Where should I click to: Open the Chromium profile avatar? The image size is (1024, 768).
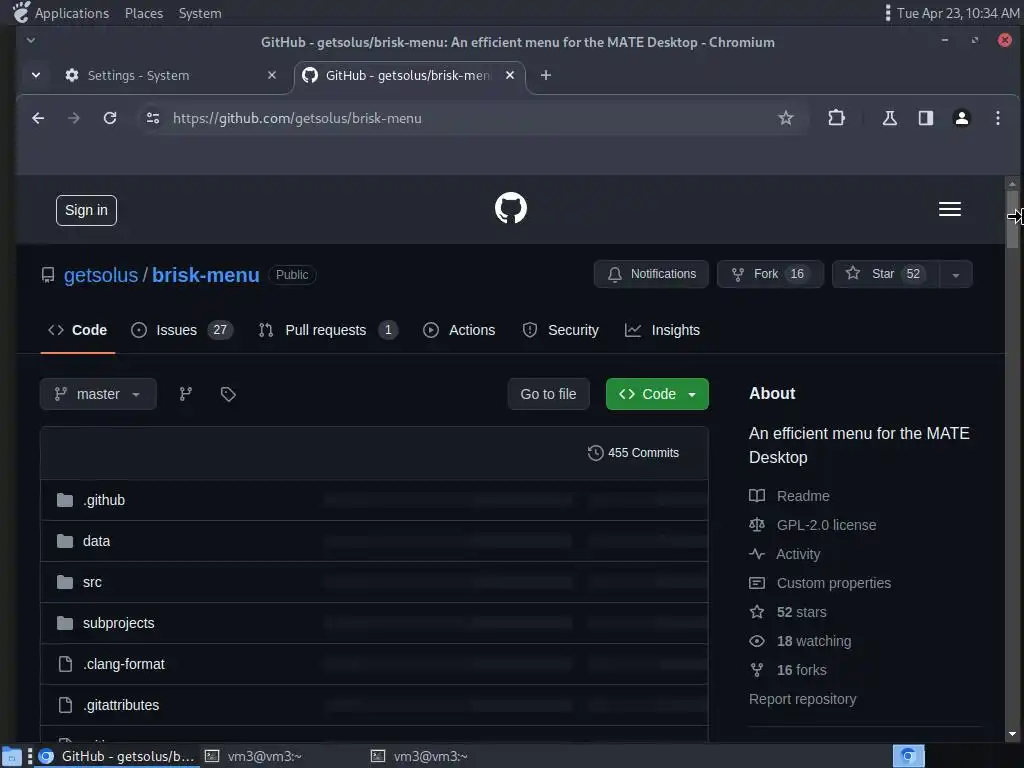[961, 118]
